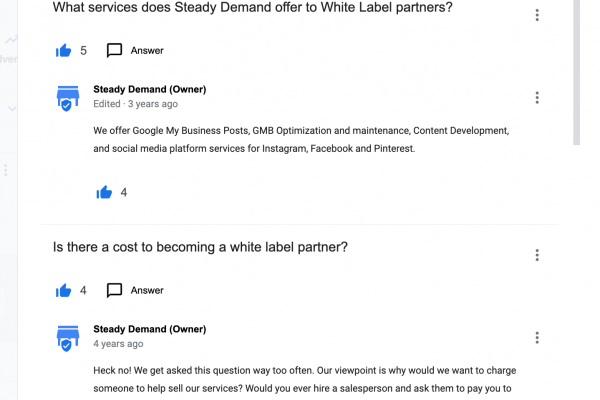Click the page's vertical scrollbar
This screenshot has height=400, width=600.
(x=575, y=70)
